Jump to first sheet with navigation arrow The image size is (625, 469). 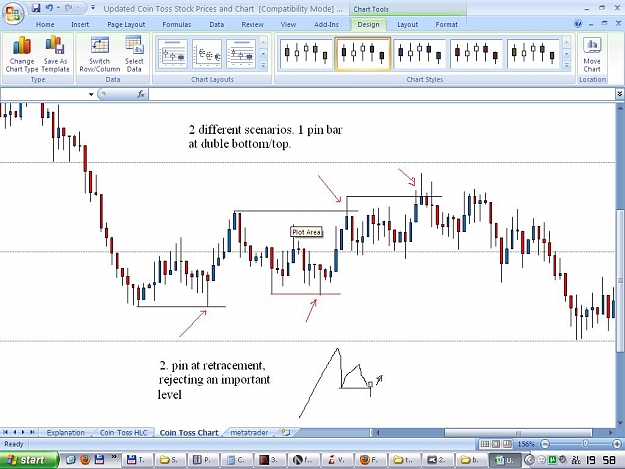tap(6, 432)
